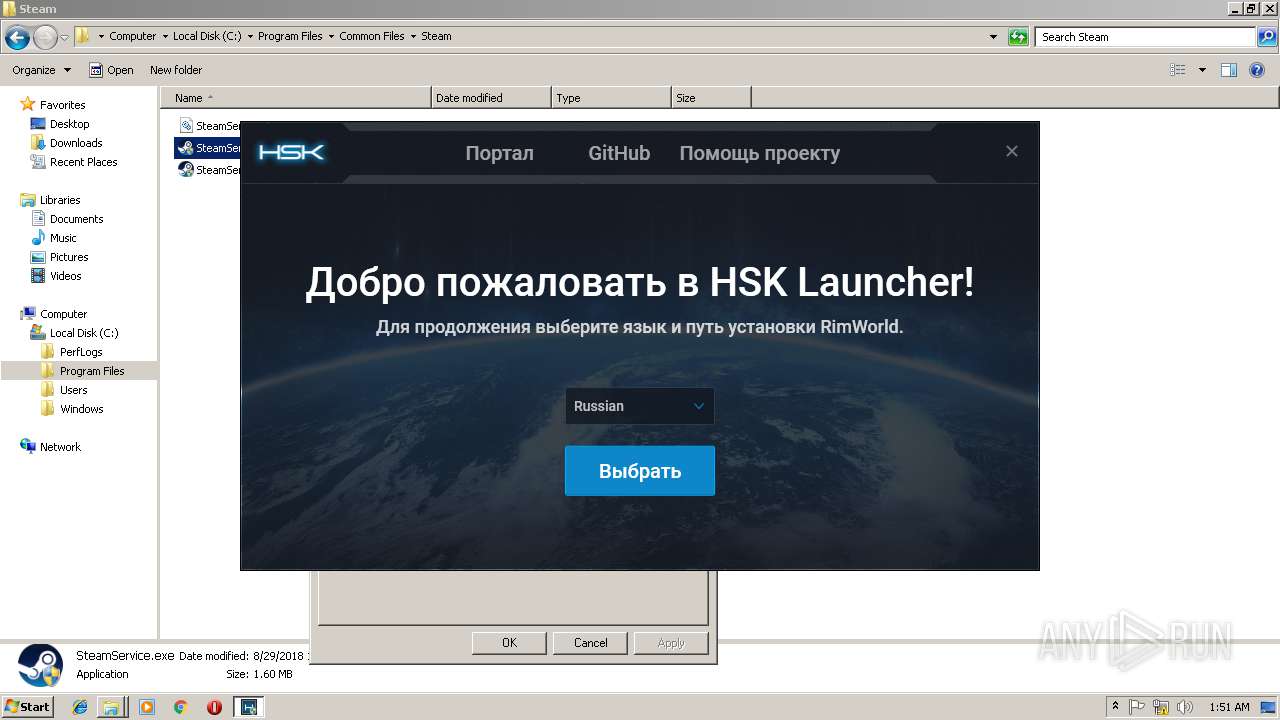1280x720 pixels.
Task: Select the third SteamSer file in list
Action: (x=209, y=170)
